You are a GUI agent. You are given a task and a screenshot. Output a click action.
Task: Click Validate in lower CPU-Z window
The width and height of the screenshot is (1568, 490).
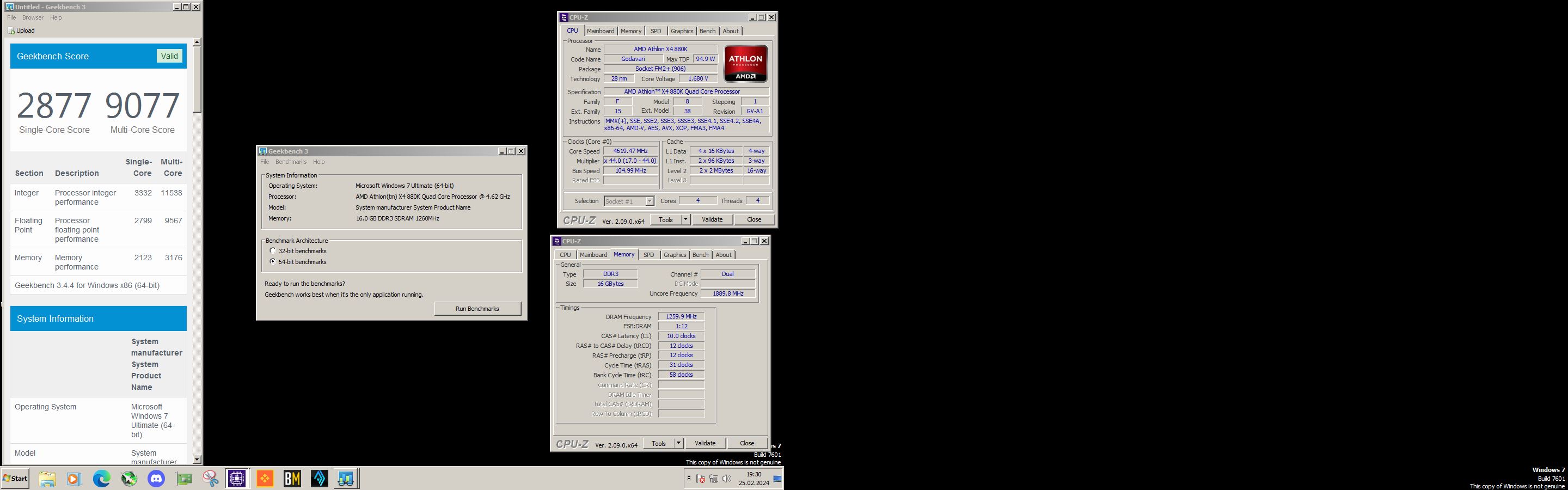pos(705,444)
